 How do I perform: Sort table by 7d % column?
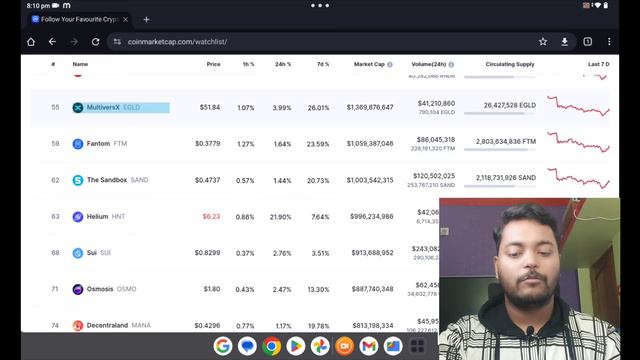(x=322, y=64)
